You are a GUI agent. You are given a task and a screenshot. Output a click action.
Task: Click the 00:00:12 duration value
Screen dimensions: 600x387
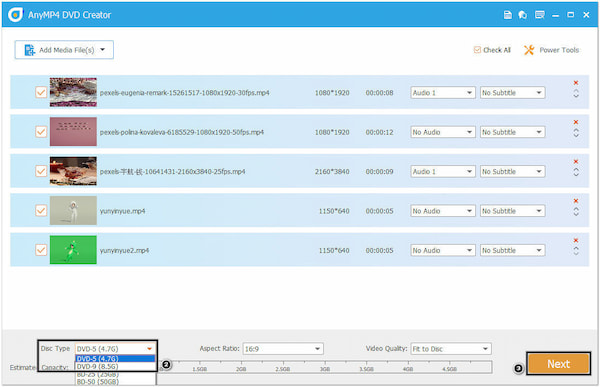pyautogui.click(x=379, y=132)
